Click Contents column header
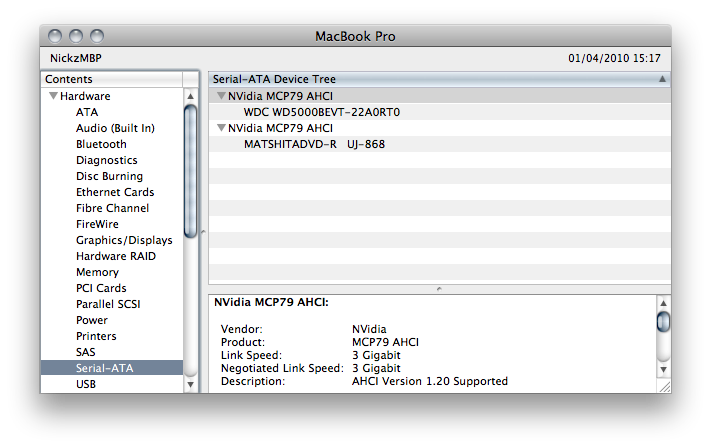 pos(112,79)
